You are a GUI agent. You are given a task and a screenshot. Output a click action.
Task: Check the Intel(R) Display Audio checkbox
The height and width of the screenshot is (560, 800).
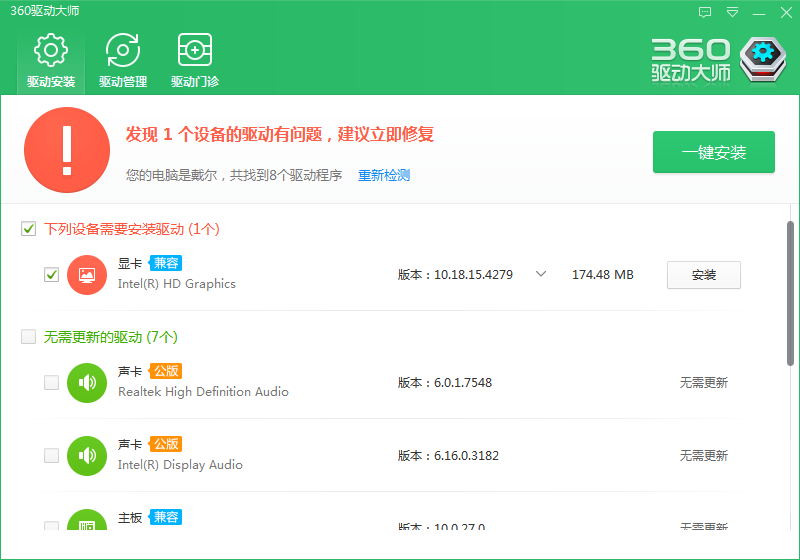click(52, 455)
